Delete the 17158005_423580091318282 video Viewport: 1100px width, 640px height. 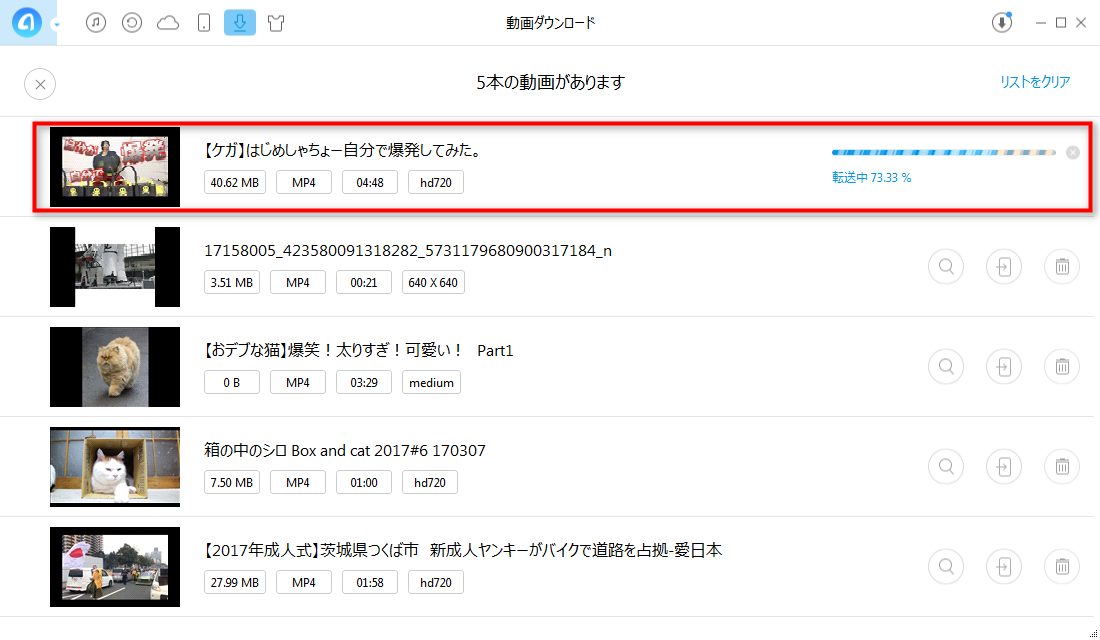(x=1062, y=267)
